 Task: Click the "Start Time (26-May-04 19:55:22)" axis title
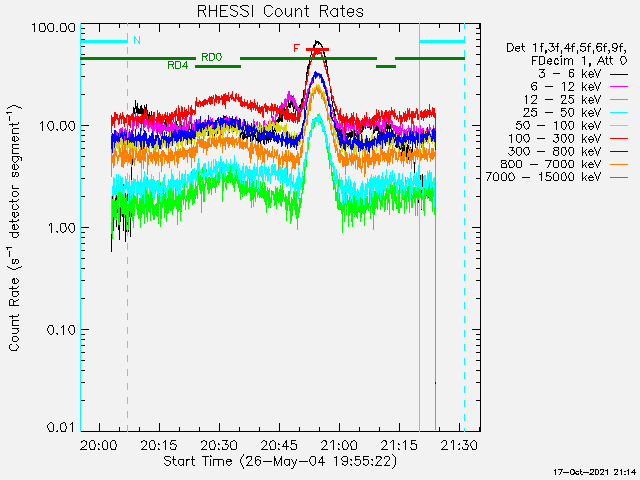[280, 461]
